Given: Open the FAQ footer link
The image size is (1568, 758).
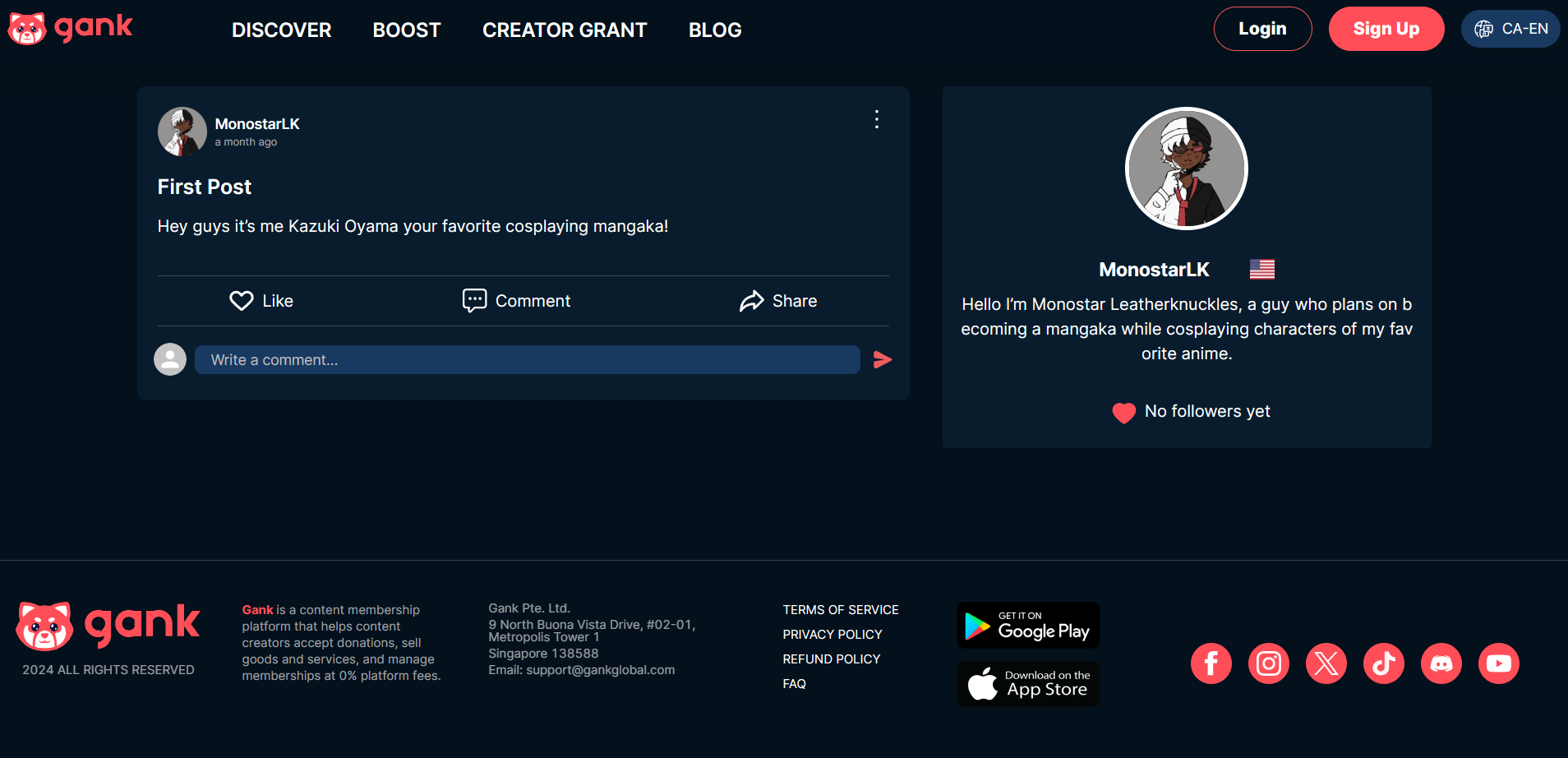Looking at the screenshot, I should point(795,684).
